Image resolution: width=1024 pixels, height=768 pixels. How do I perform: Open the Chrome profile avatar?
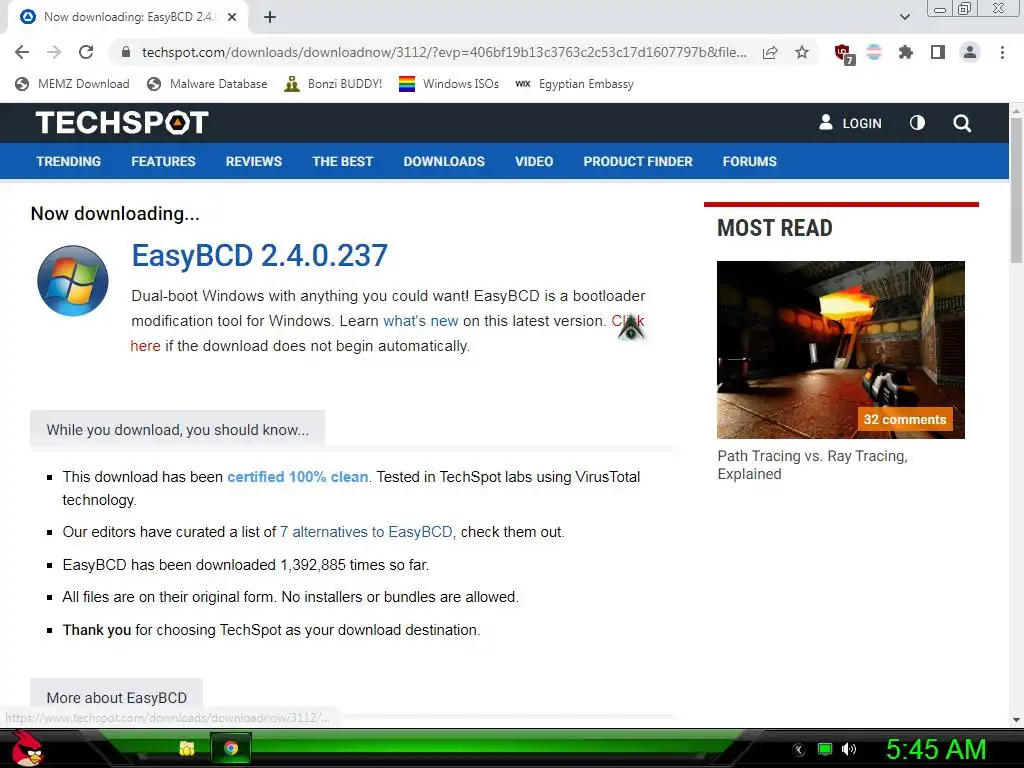coord(970,52)
